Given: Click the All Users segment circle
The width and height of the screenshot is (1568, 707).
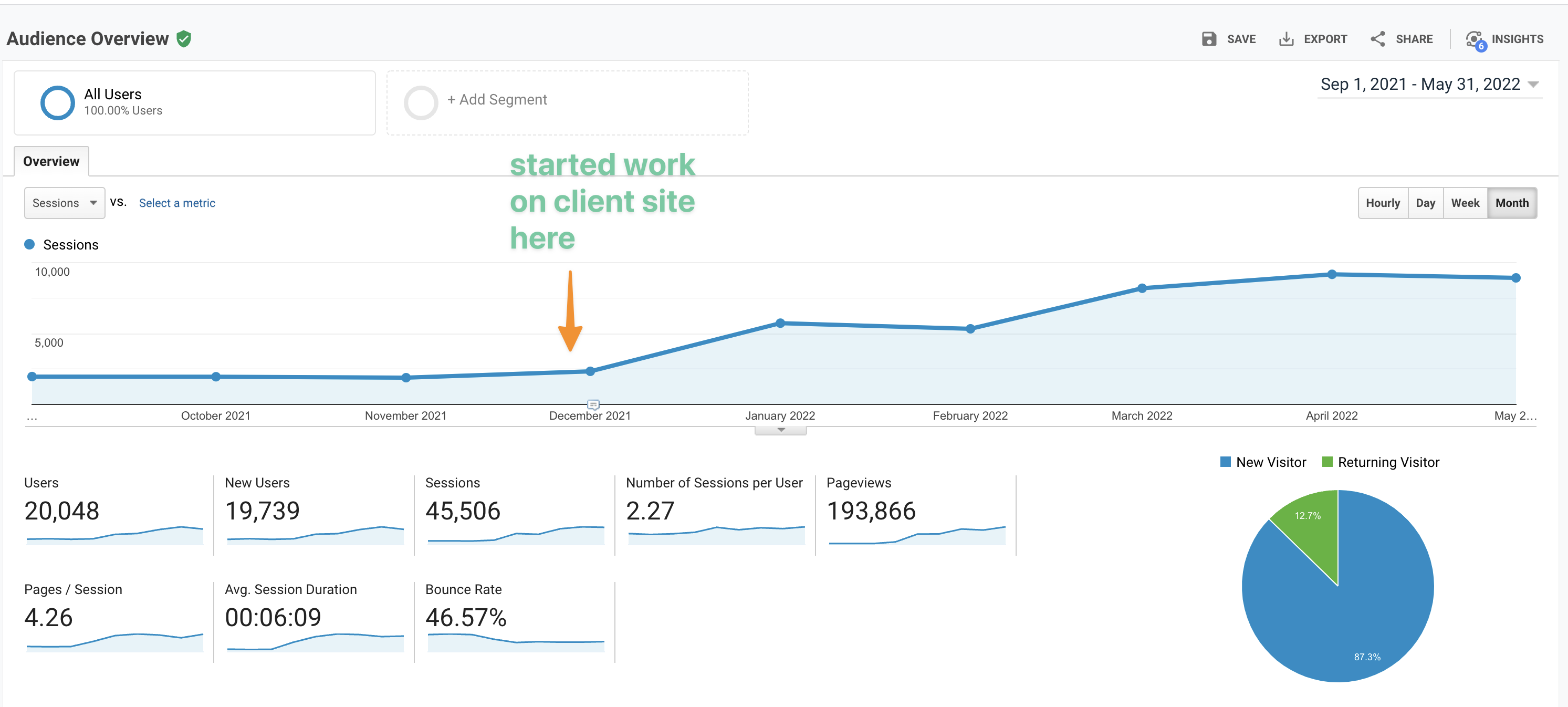Looking at the screenshot, I should click(x=57, y=102).
